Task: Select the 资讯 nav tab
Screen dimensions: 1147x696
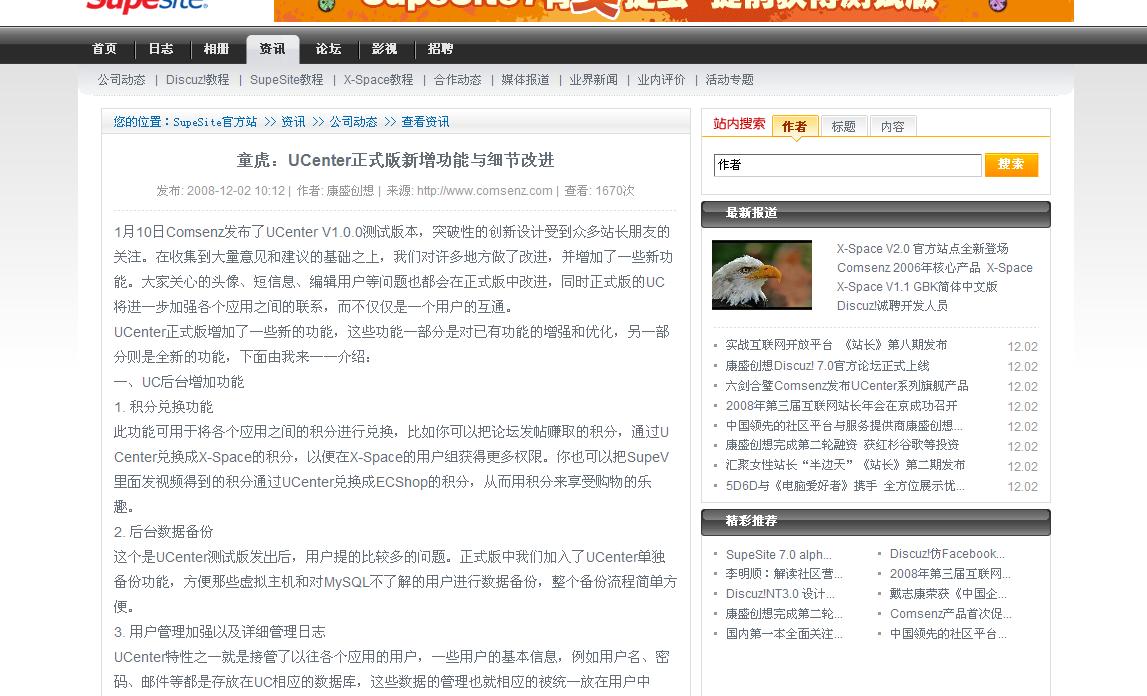Action: click(x=272, y=49)
